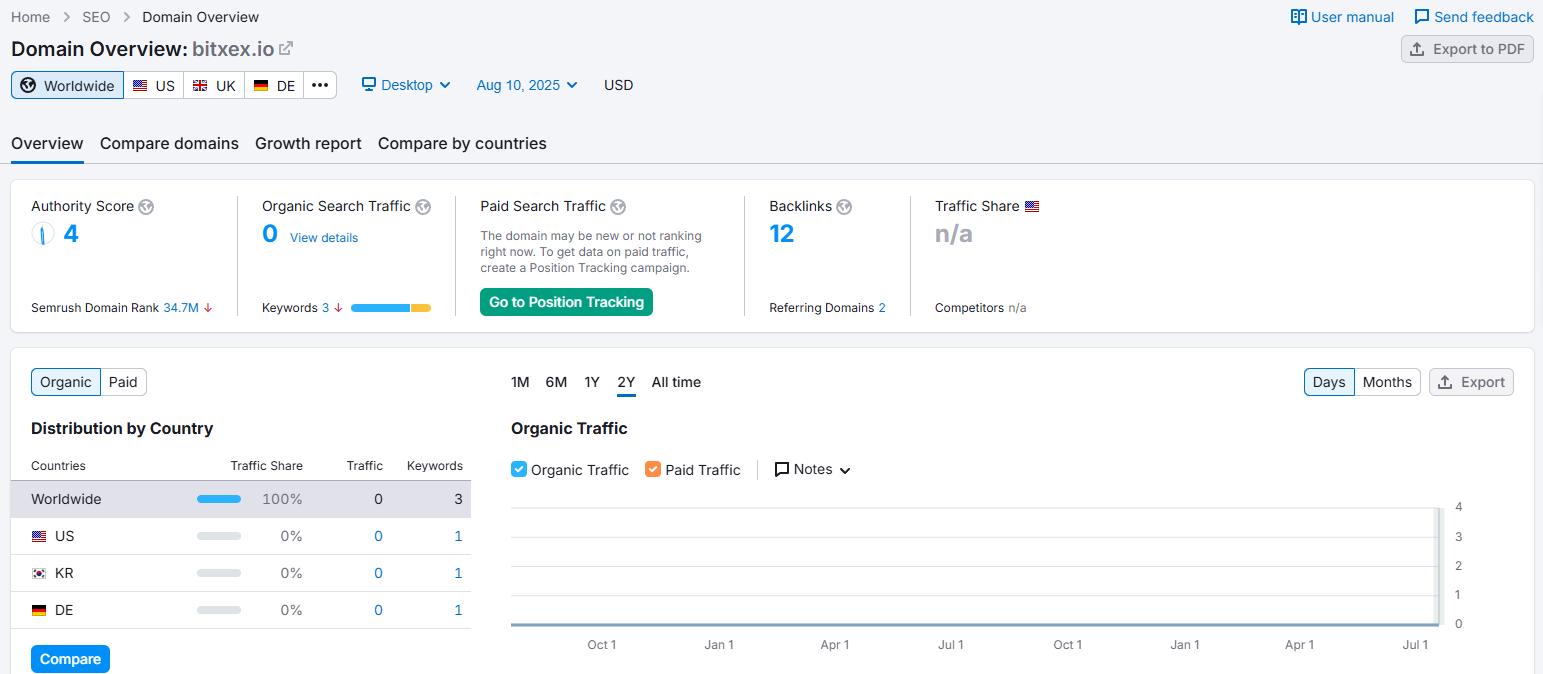
Task: Select 2Y time range
Action: [626, 382]
